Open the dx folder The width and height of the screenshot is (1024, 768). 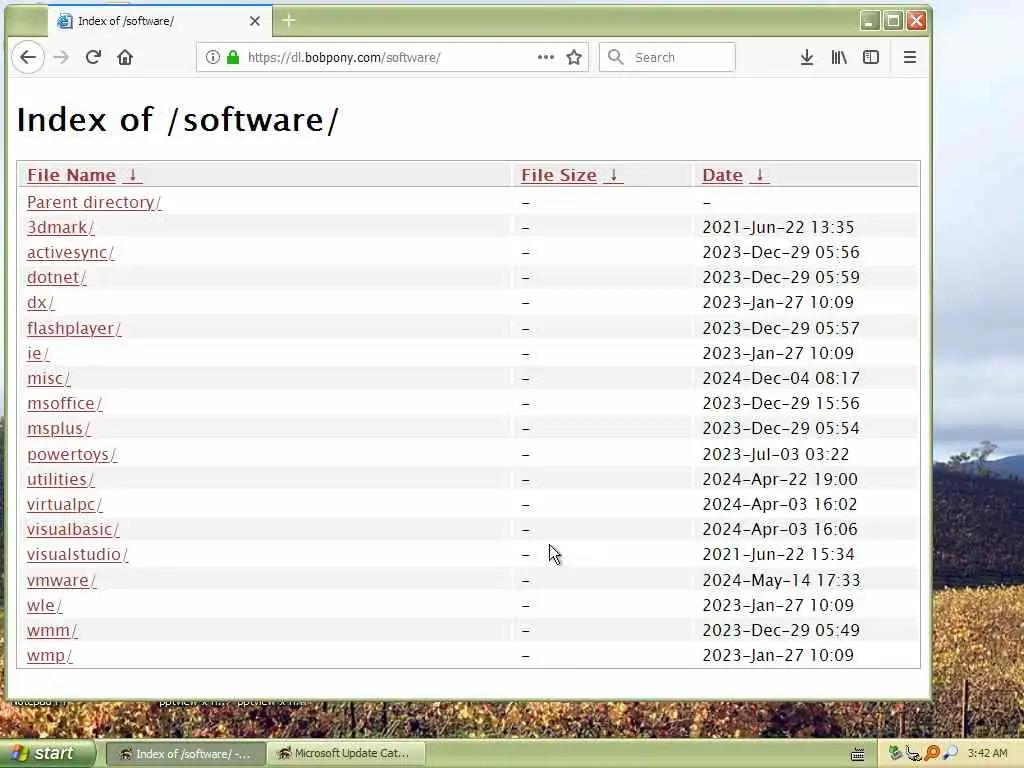click(x=40, y=302)
